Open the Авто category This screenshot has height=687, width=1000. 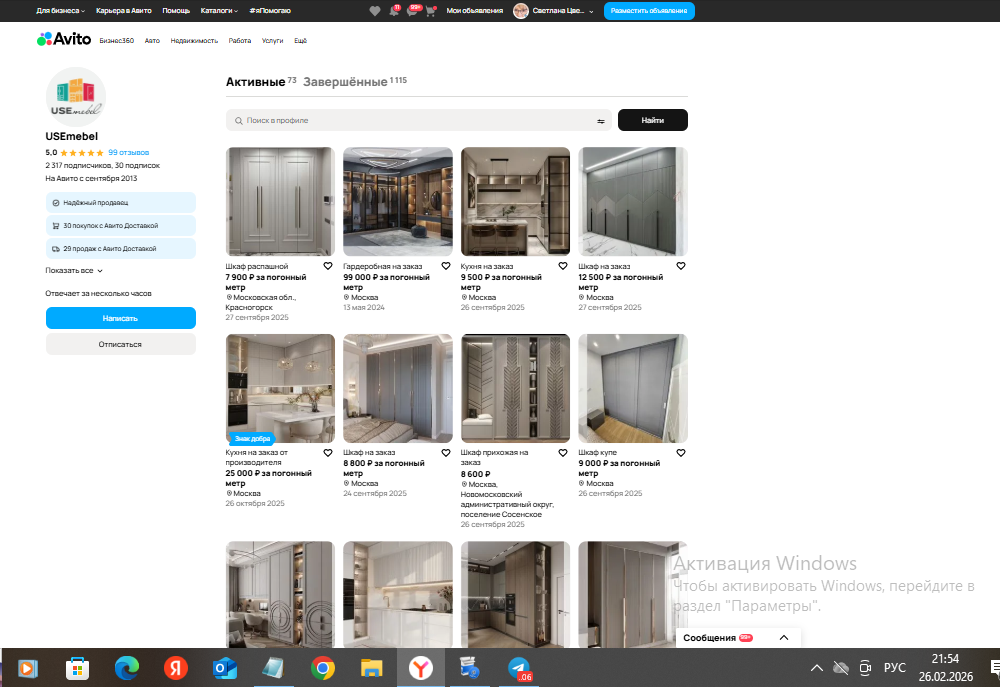152,41
